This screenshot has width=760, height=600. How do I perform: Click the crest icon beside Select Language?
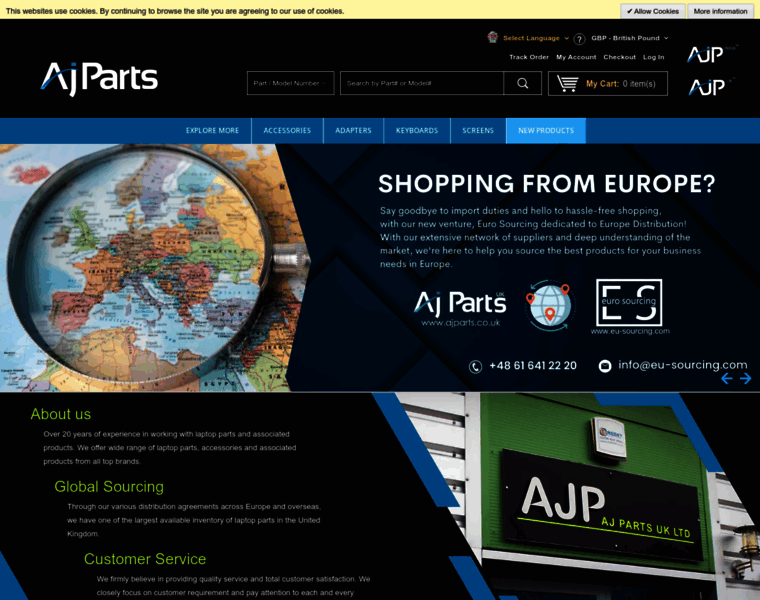[493, 37]
